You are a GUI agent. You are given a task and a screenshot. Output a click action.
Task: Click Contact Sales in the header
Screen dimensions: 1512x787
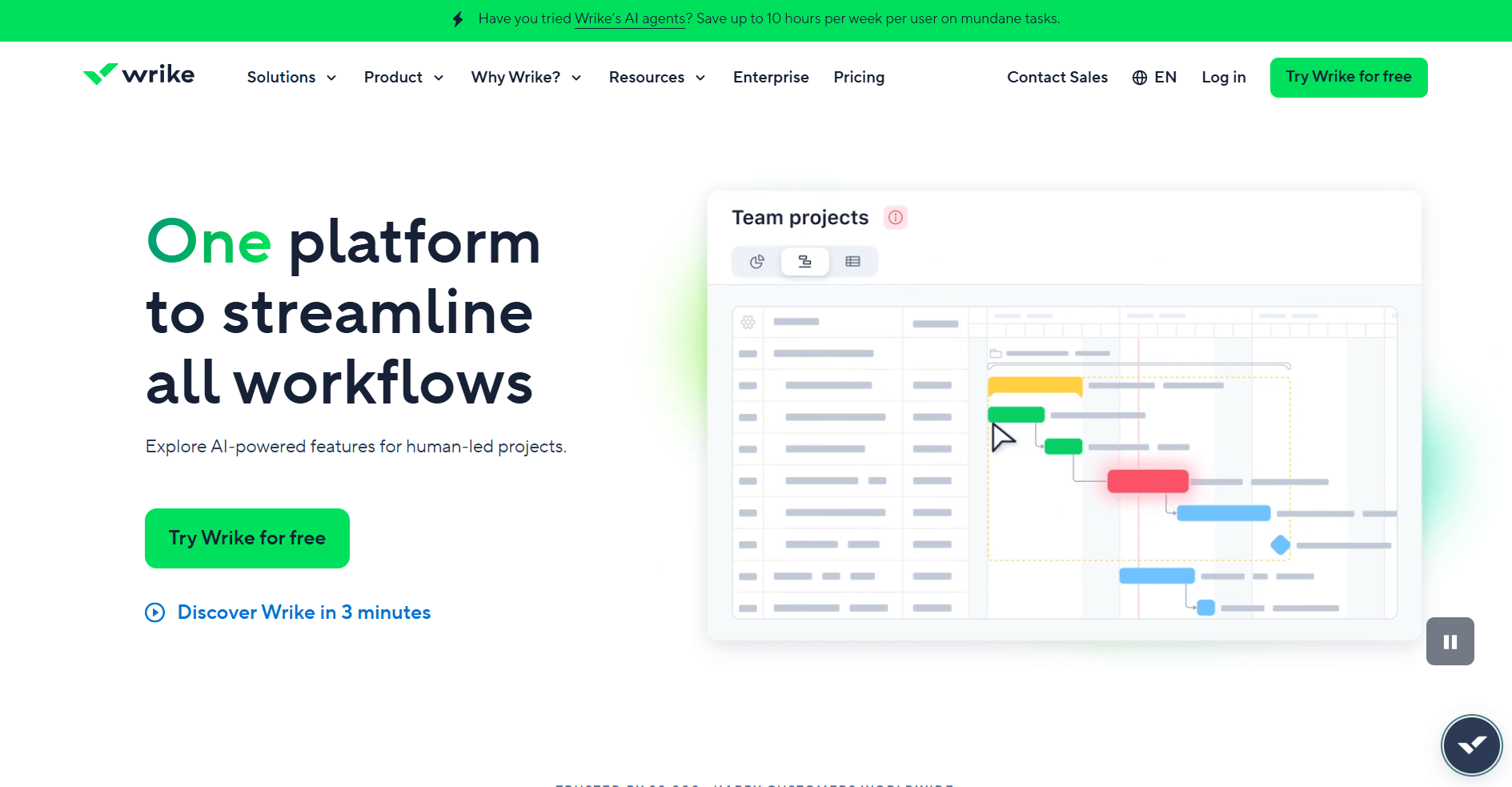coord(1057,78)
